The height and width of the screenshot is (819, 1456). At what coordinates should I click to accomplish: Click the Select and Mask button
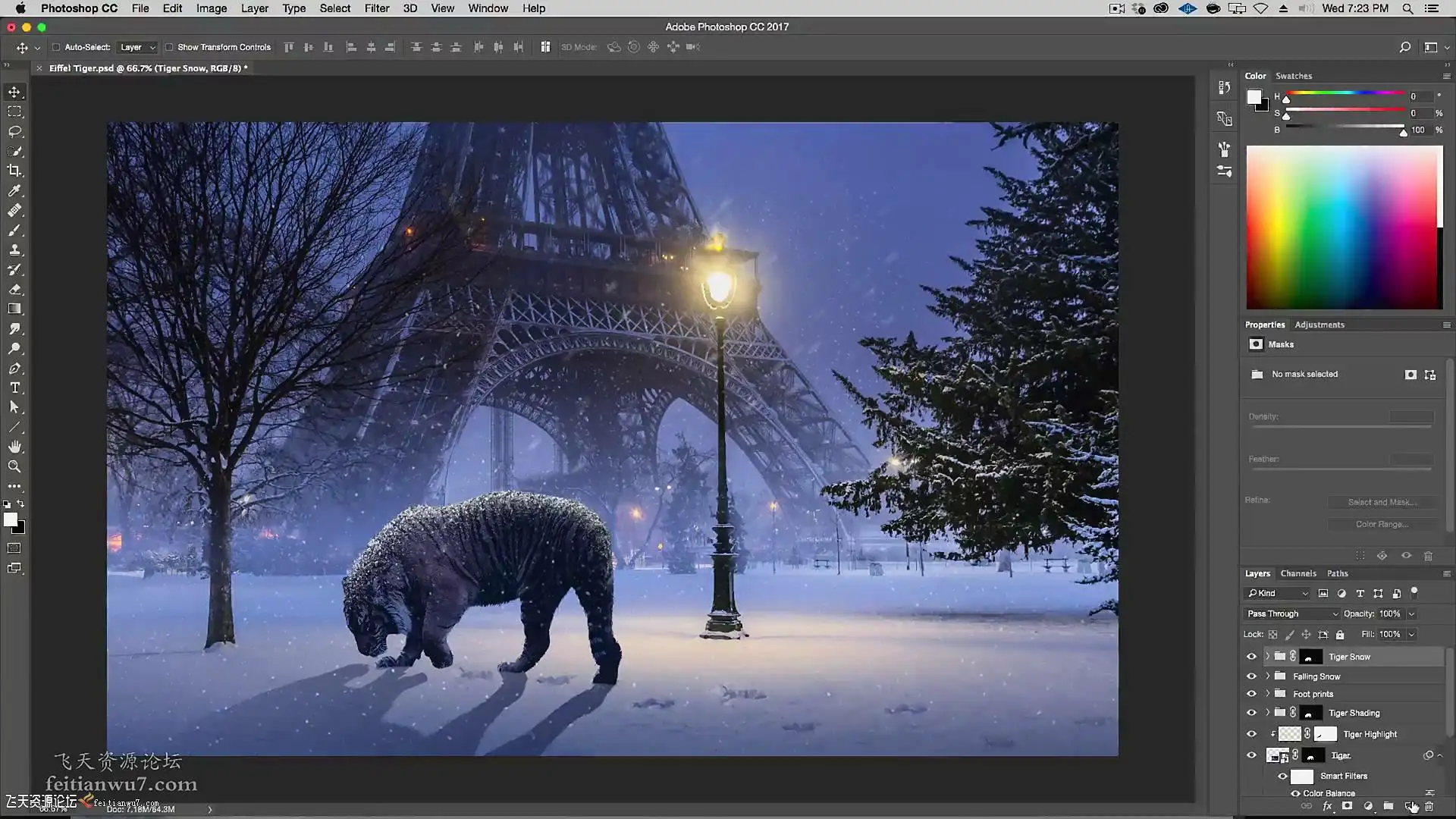[1382, 502]
